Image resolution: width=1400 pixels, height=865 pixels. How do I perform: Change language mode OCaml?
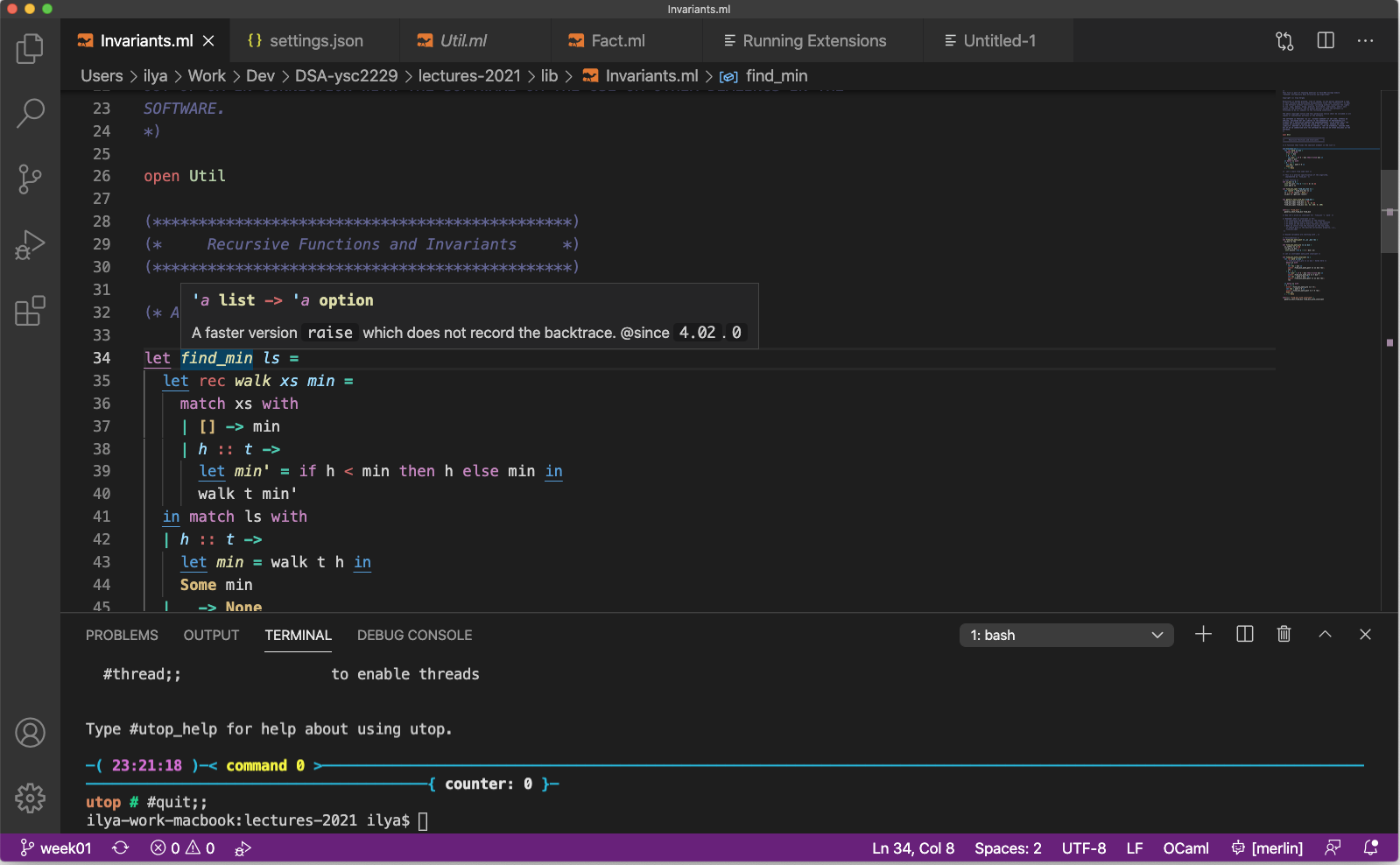[1185, 848]
